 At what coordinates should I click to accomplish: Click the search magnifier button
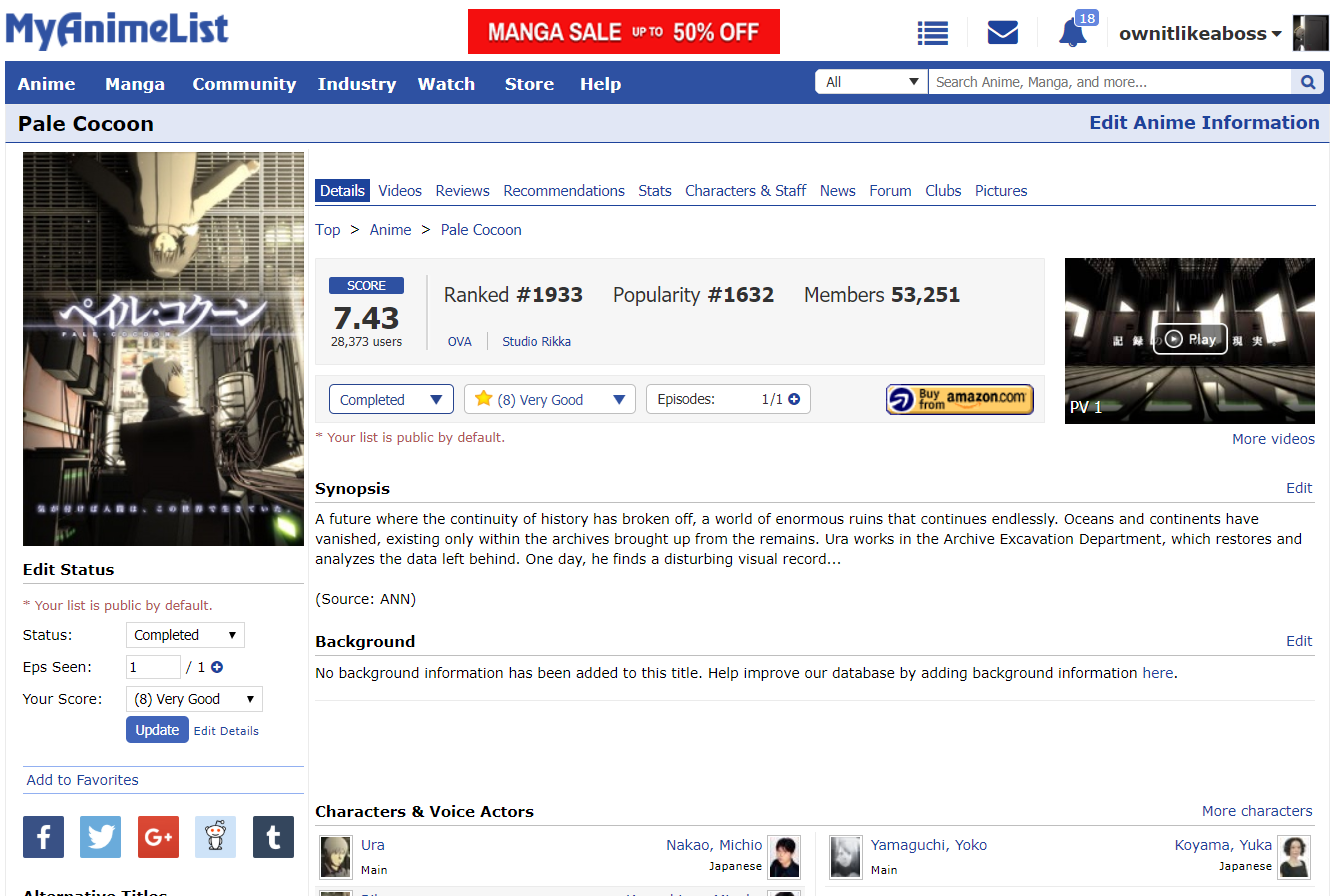pos(1307,82)
